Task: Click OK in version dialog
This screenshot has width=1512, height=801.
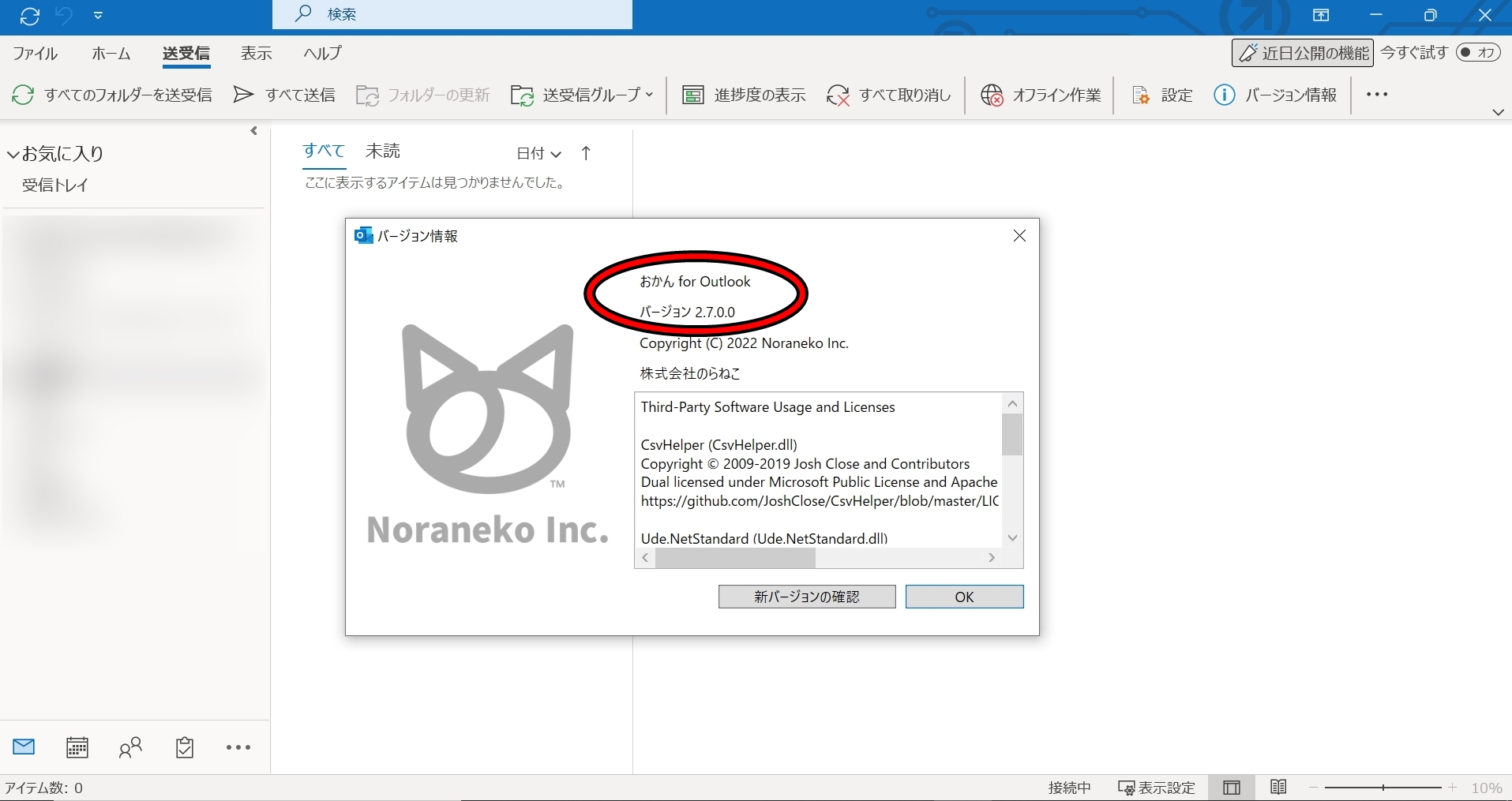Action: click(964, 597)
